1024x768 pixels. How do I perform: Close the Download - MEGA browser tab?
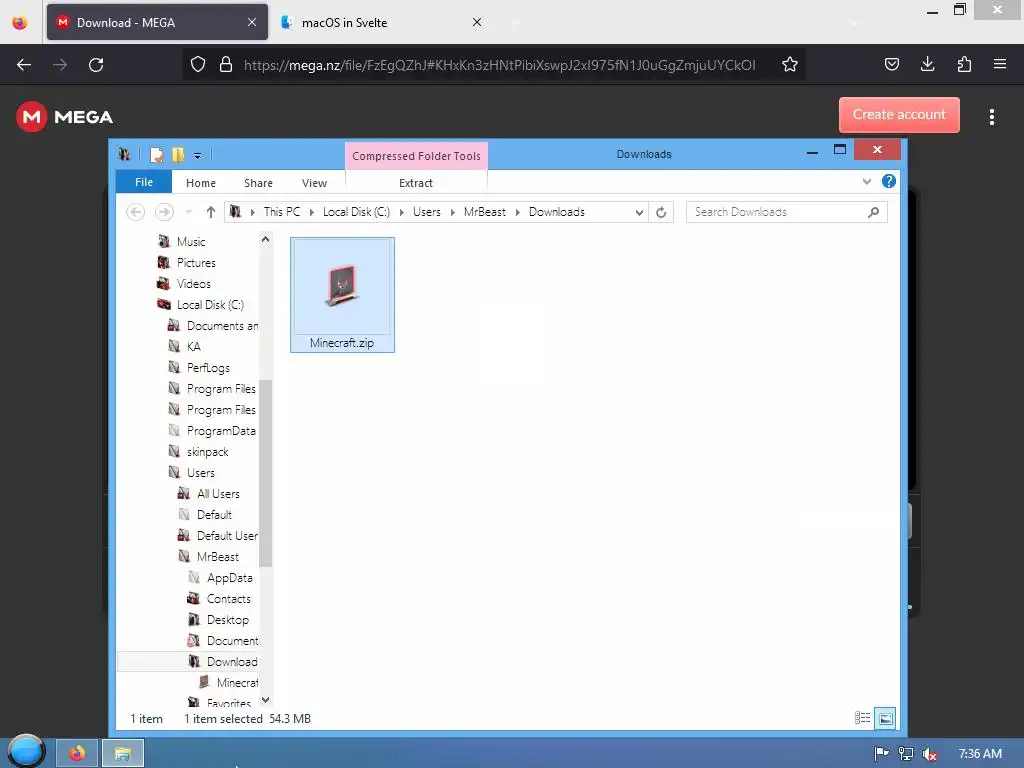coord(251,22)
